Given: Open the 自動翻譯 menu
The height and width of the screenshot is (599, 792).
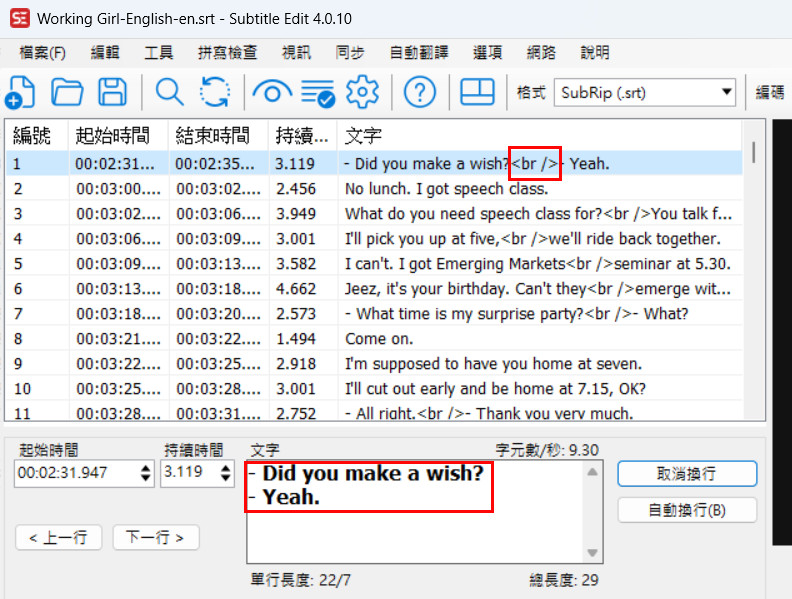Looking at the screenshot, I should pyautogui.click(x=418, y=52).
